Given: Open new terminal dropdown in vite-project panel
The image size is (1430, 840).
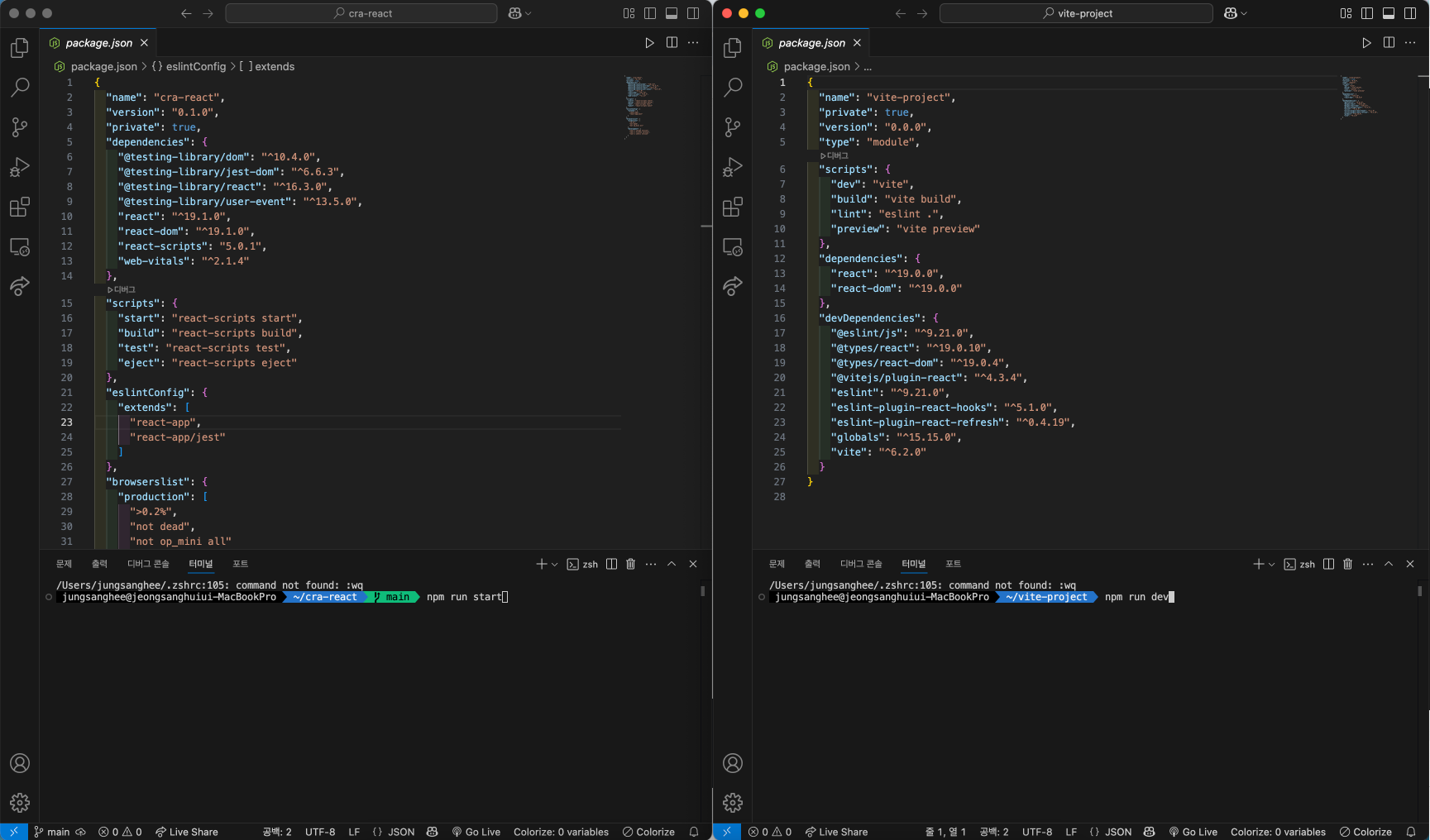Looking at the screenshot, I should tap(1271, 564).
